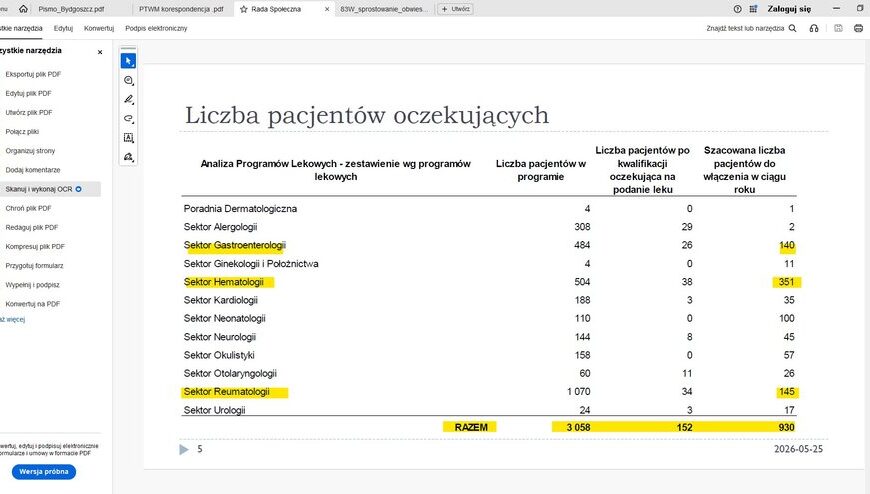The width and height of the screenshot is (870, 494).
Task: Select the arrow selection tool
Action: pyautogui.click(x=128, y=61)
